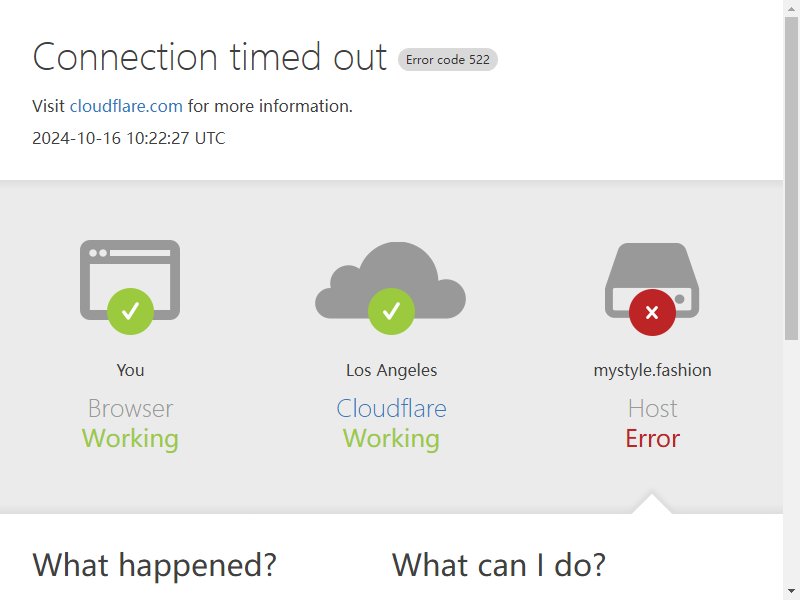Image resolution: width=800 pixels, height=600 pixels.
Task: Click the Connection timed out heading
Action: (x=210, y=57)
